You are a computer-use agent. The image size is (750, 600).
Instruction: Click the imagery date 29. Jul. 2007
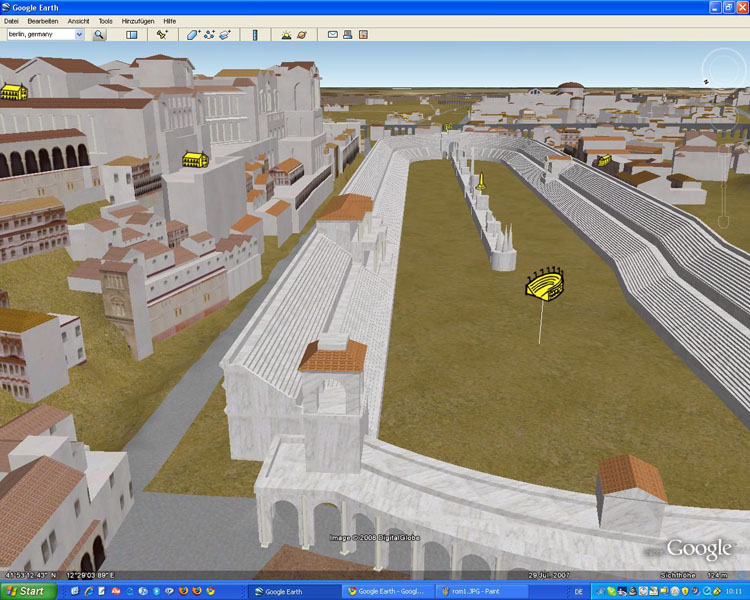pyautogui.click(x=548, y=576)
